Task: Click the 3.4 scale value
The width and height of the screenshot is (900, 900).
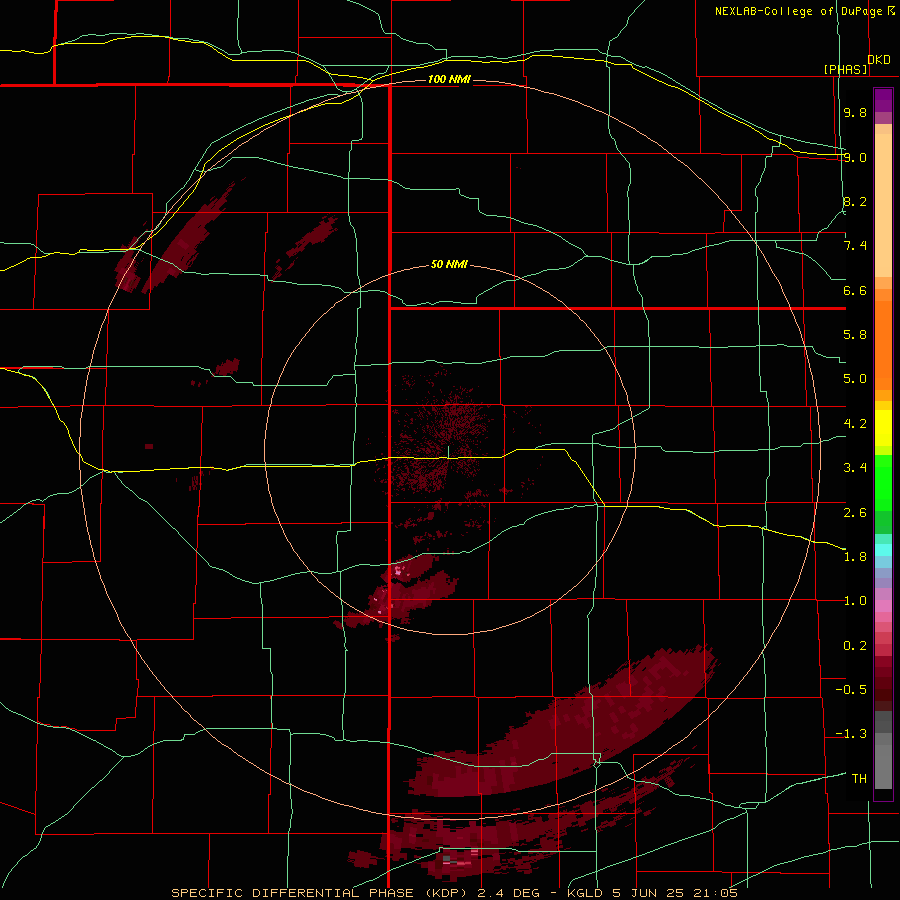Action: pyautogui.click(x=855, y=468)
